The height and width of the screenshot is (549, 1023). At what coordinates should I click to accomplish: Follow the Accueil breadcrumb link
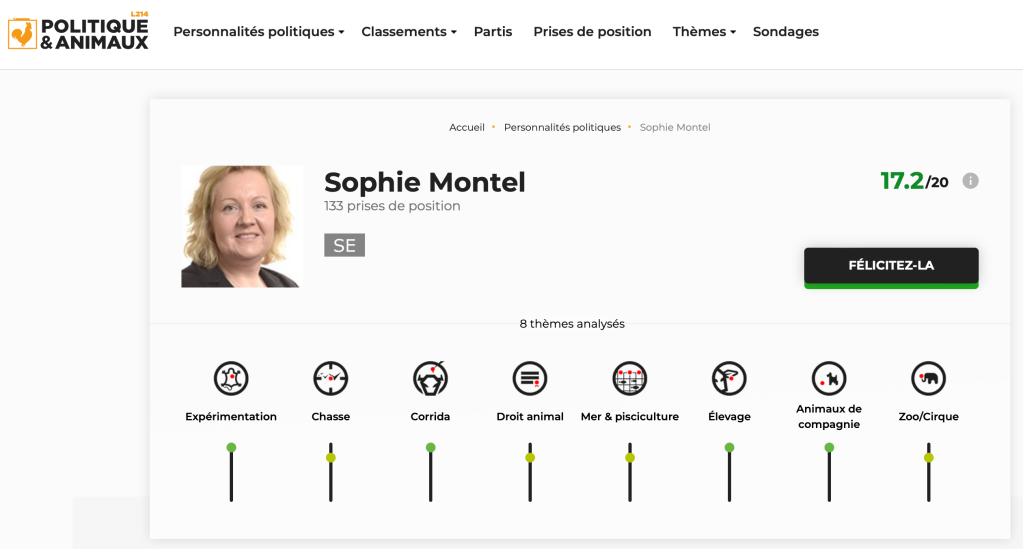466,127
